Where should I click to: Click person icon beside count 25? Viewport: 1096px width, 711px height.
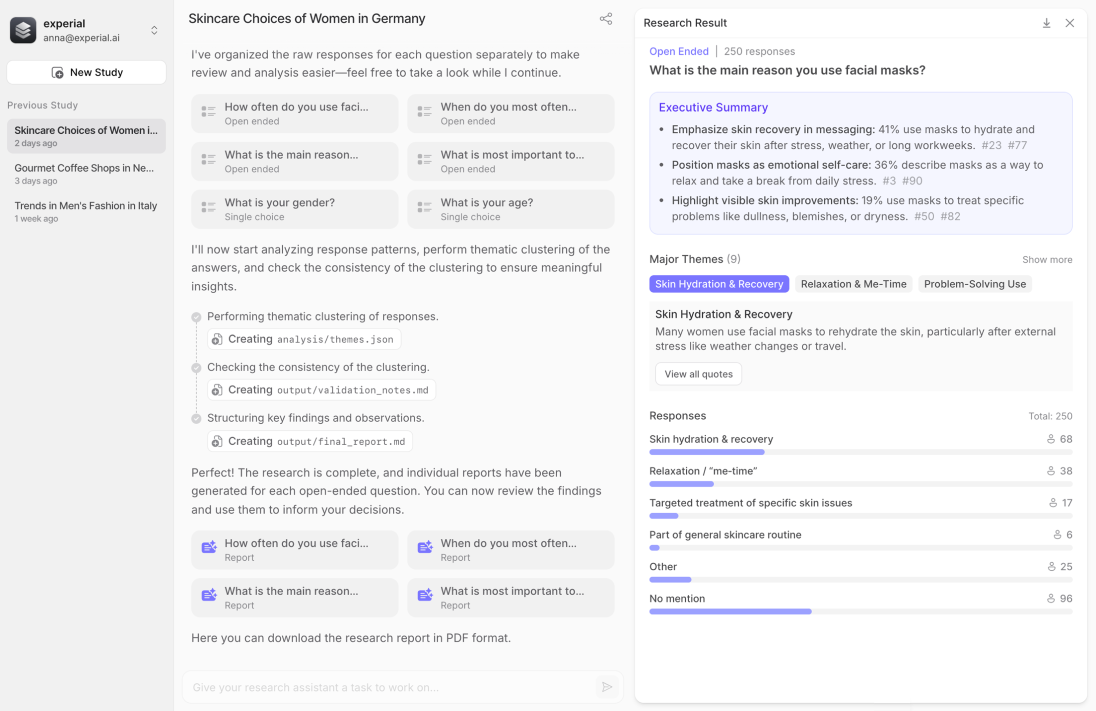coord(1051,566)
